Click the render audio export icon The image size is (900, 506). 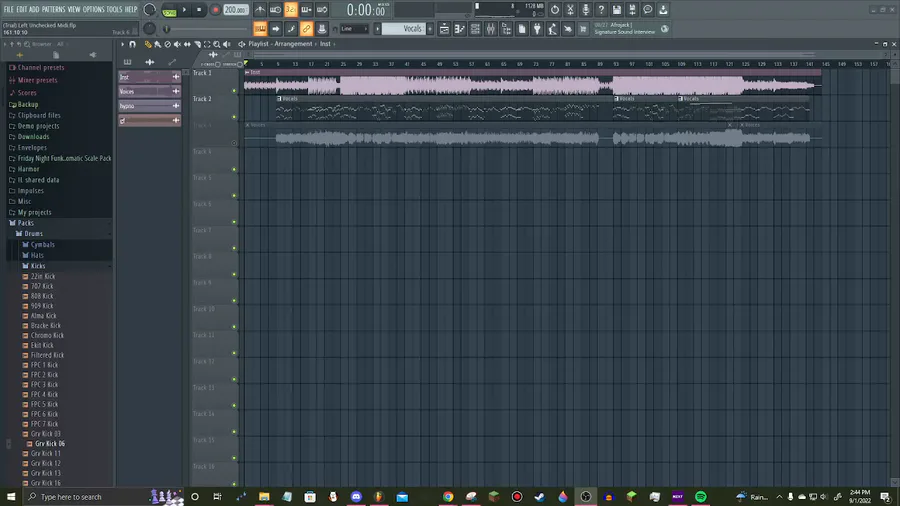click(632, 10)
